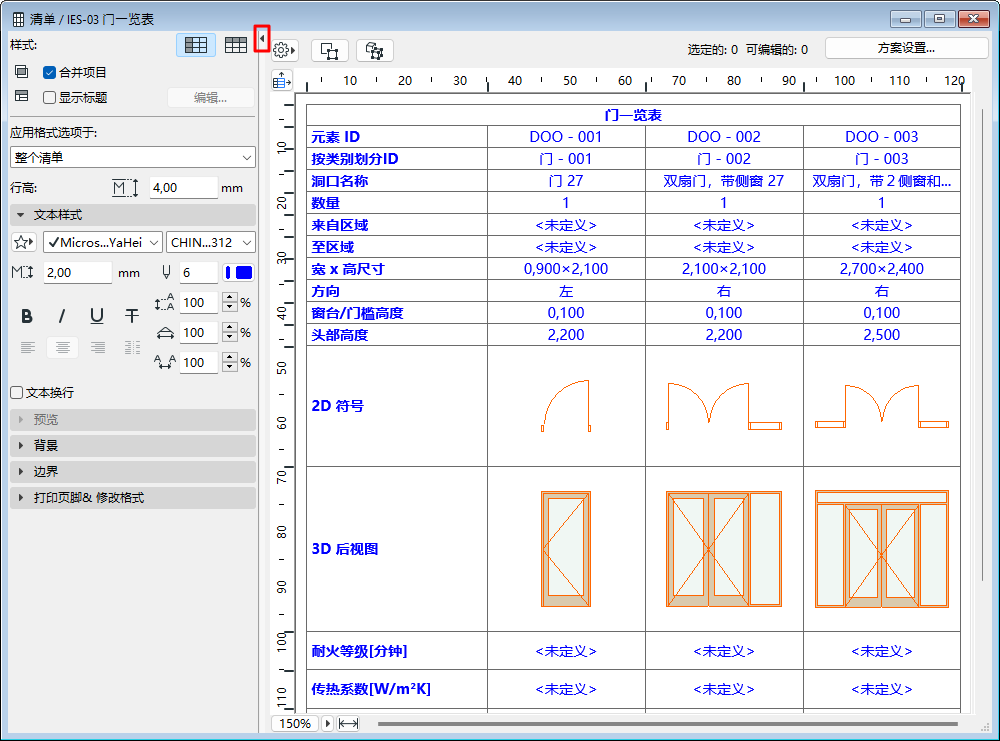Click the select-in-floor-plan toolbar icon

(330, 50)
